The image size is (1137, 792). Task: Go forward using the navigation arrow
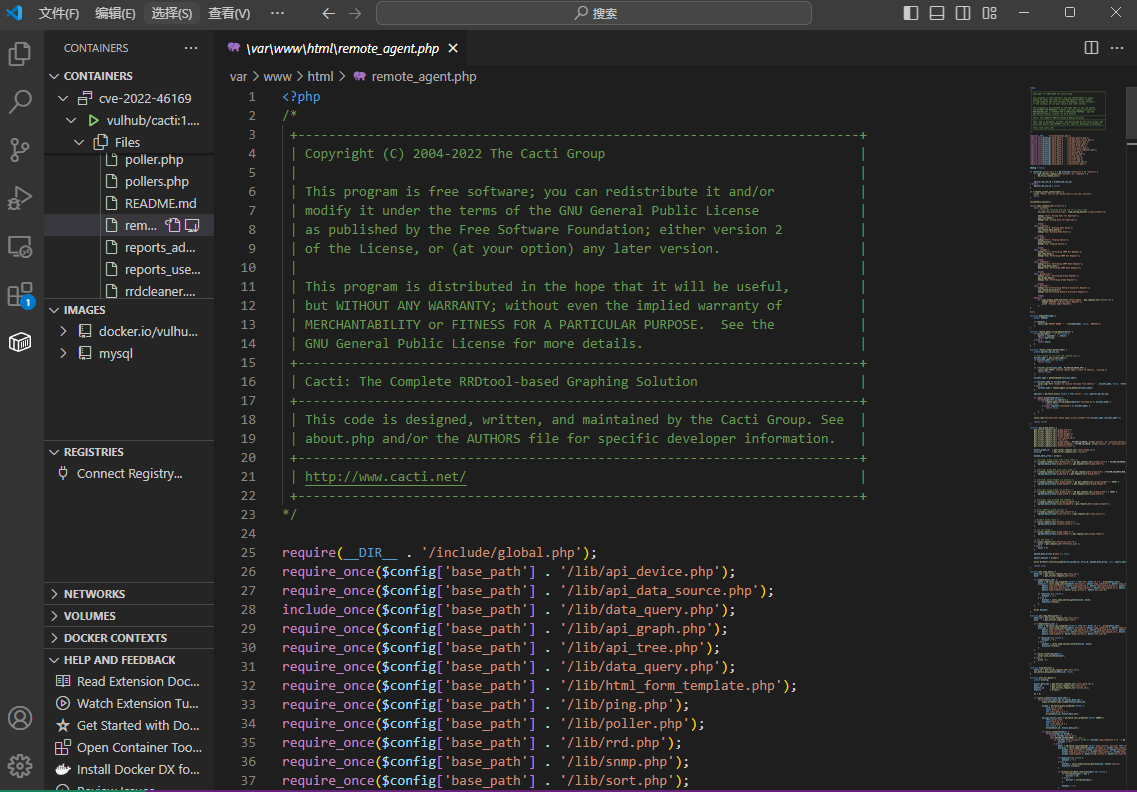pyautogui.click(x=355, y=13)
